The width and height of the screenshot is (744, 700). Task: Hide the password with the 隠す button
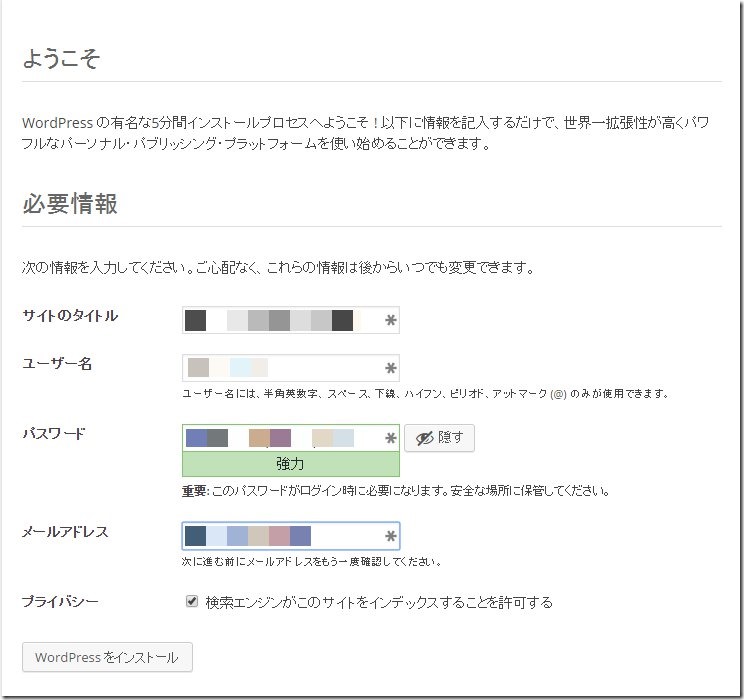coord(439,438)
